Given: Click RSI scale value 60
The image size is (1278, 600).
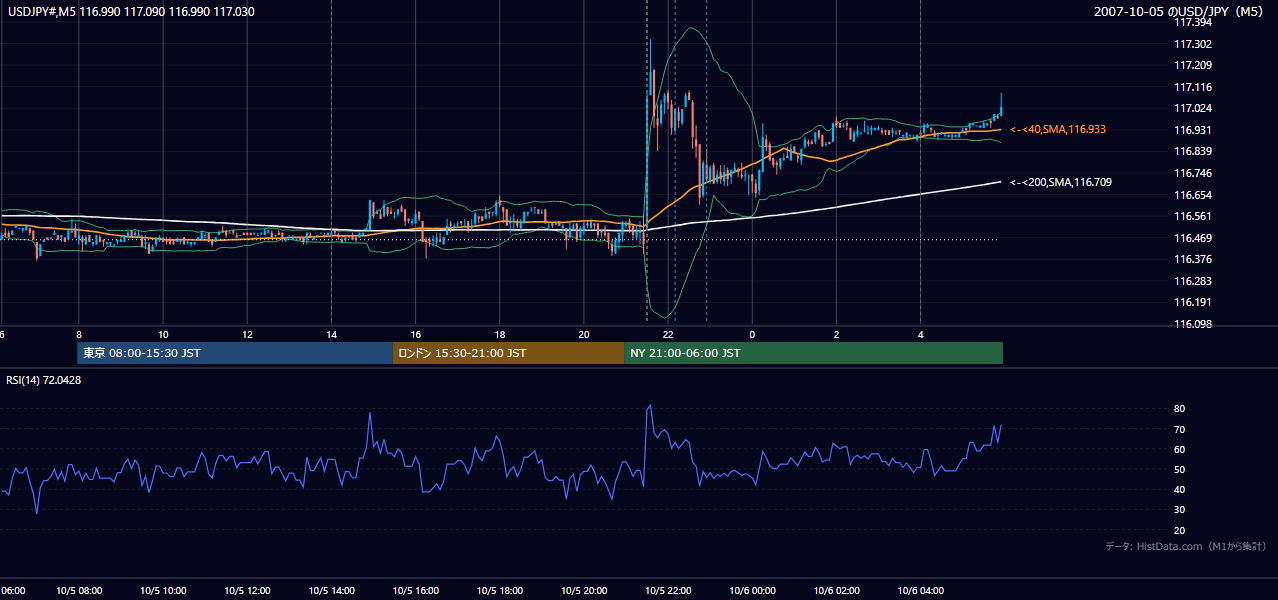Looking at the screenshot, I should pos(1180,449).
